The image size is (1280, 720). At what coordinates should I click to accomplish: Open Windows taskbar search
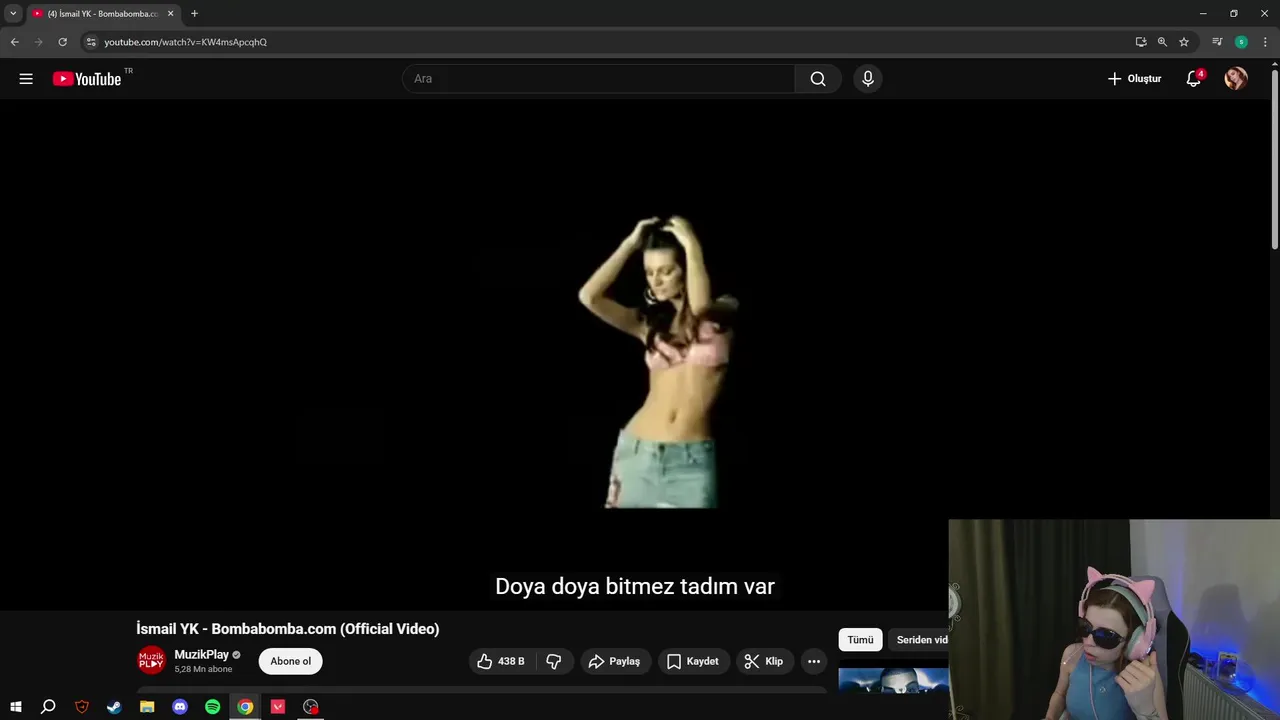coord(48,707)
